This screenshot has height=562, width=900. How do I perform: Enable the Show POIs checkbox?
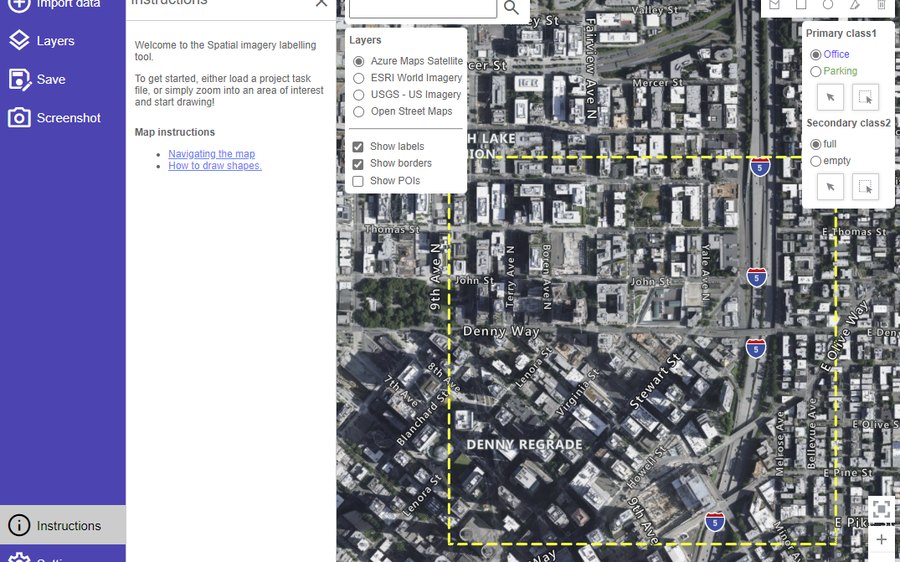coord(358,181)
